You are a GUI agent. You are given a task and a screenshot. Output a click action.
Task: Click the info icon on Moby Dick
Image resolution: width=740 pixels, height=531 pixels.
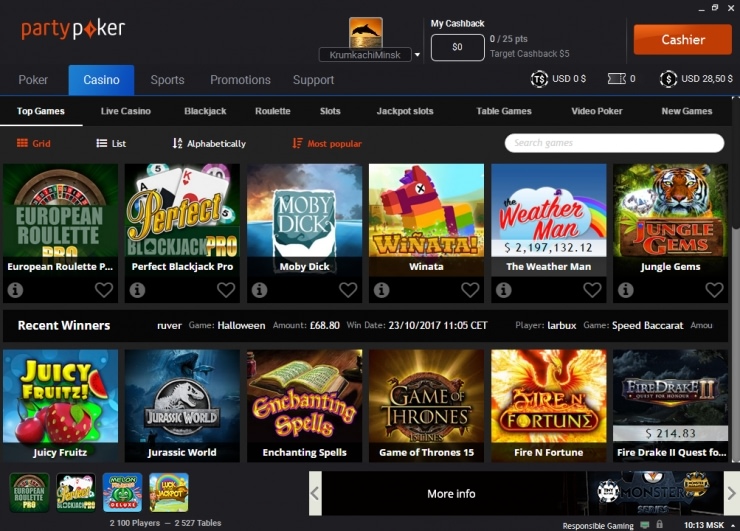pyautogui.click(x=259, y=290)
